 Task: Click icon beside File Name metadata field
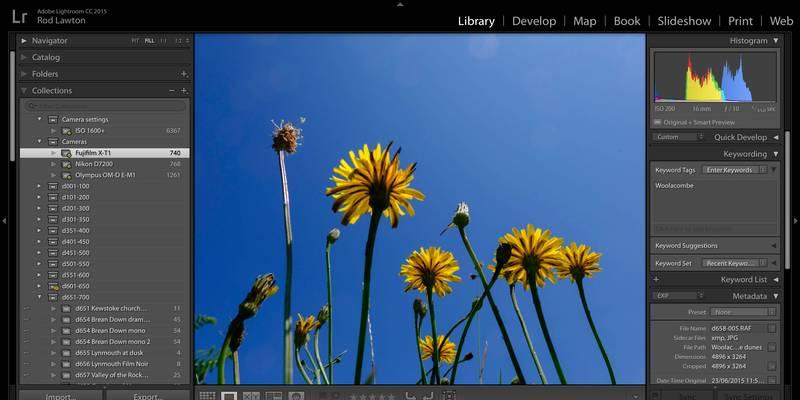[772, 329]
